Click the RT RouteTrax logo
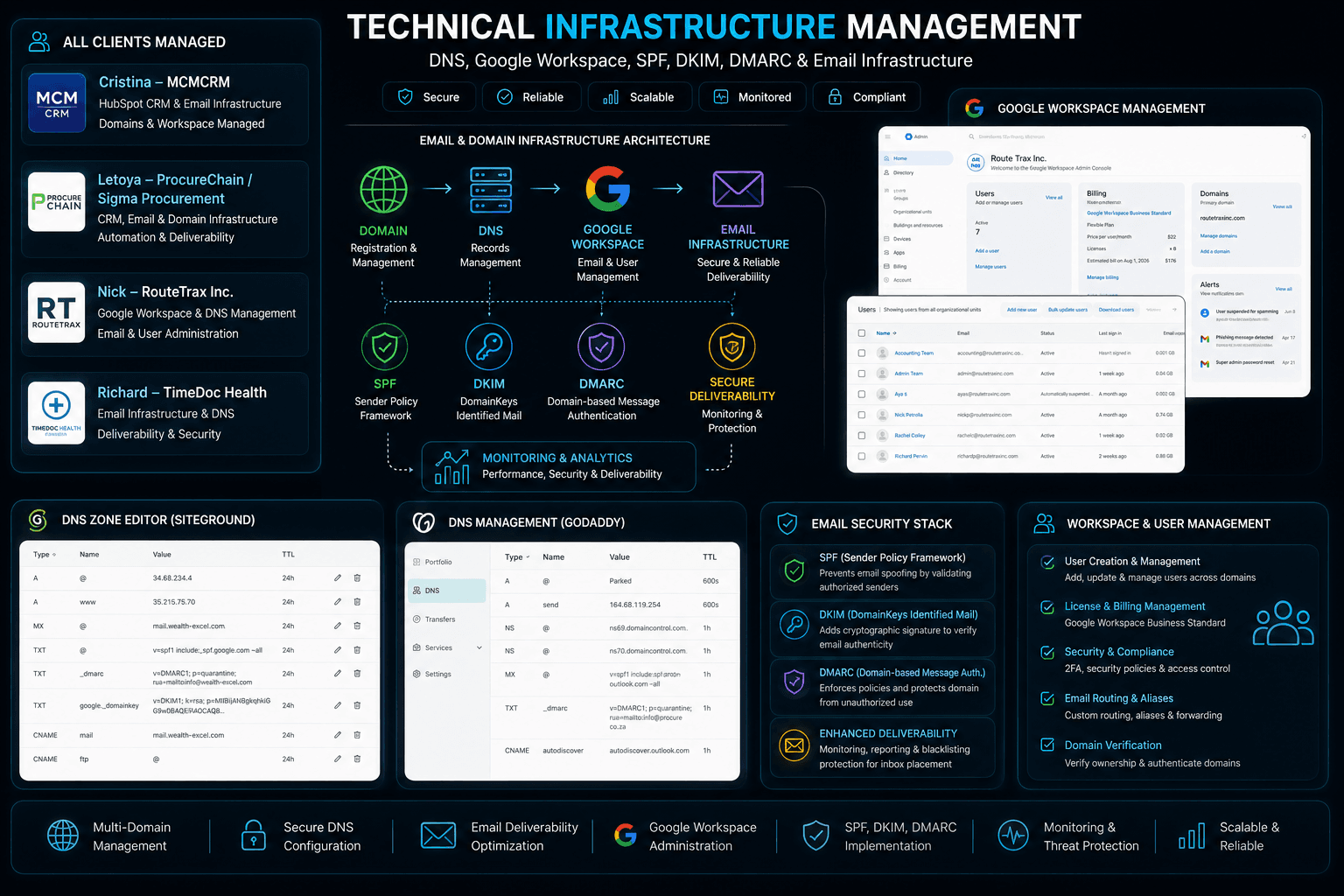1344x896 pixels. point(57,311)
